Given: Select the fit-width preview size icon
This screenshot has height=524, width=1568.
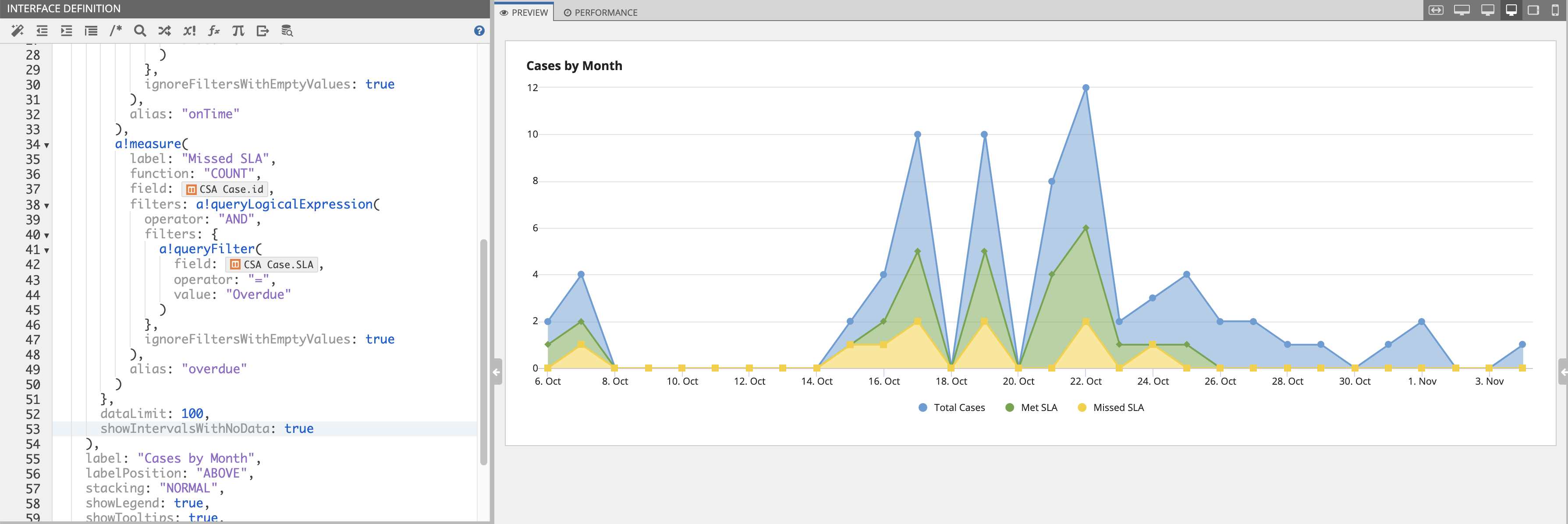Looking at the screenshot, I should (1436, 11).
